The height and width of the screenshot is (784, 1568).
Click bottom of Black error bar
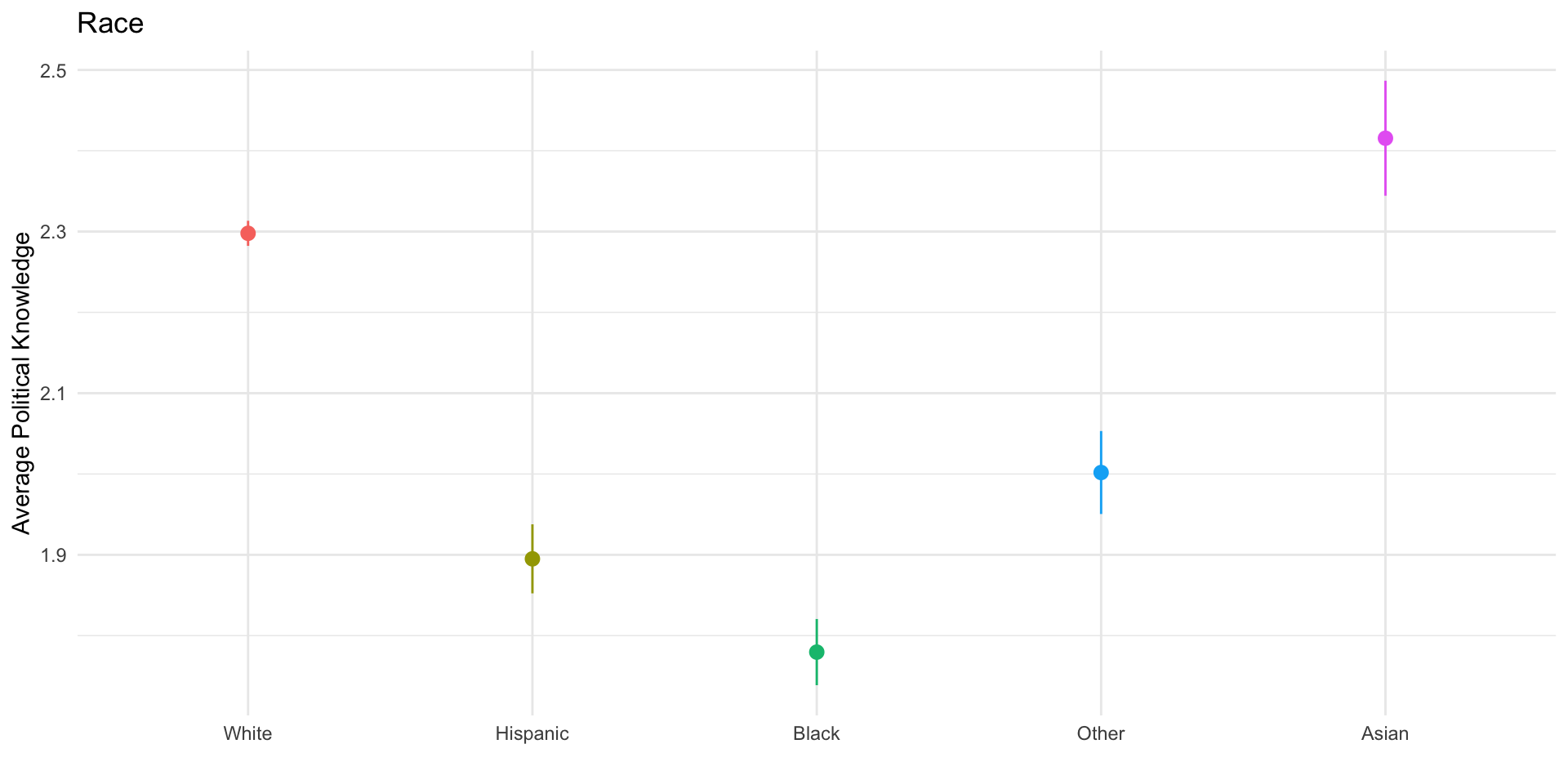(817, 683)
